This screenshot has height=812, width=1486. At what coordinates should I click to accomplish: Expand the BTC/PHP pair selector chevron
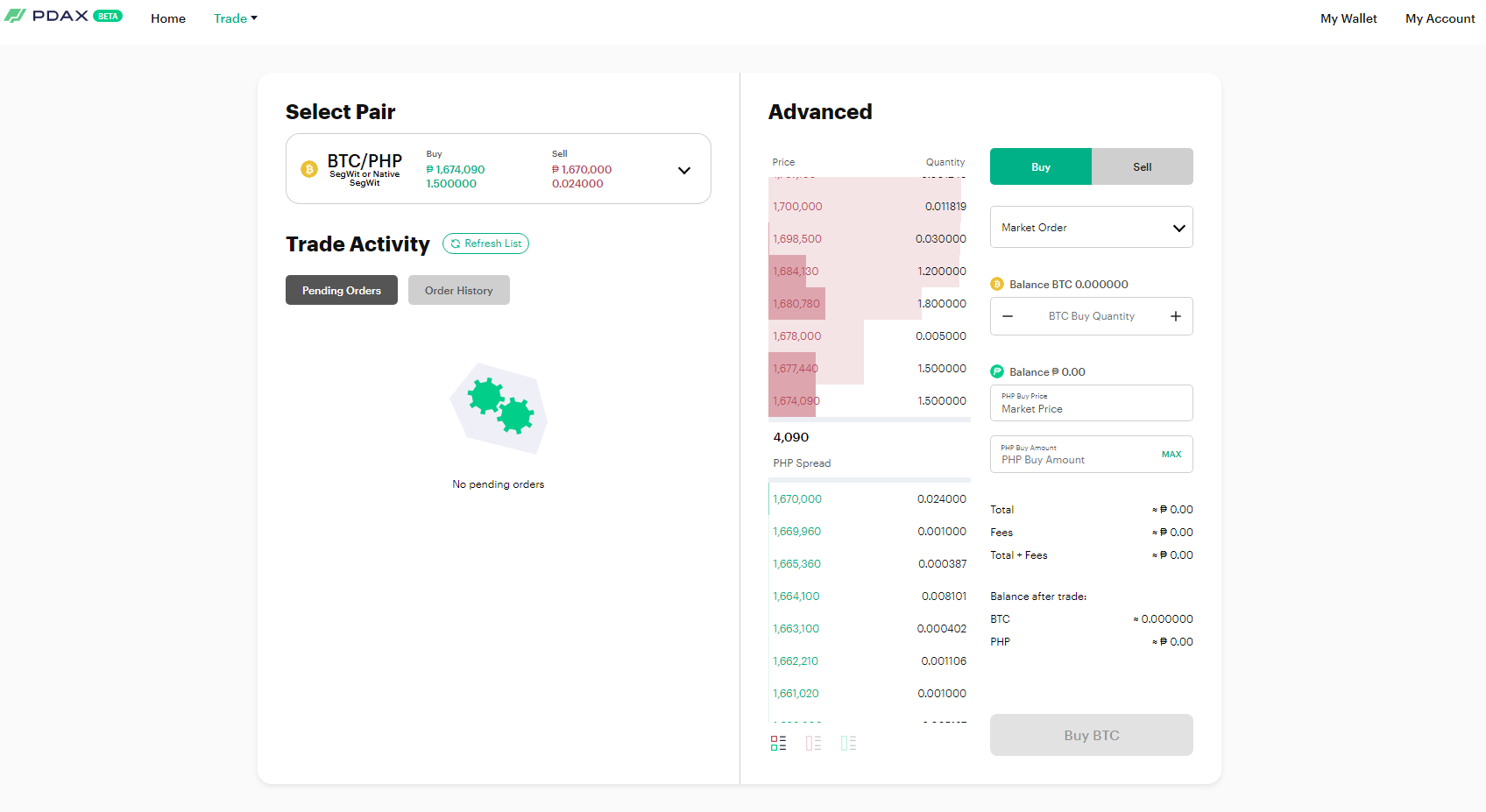pyautogui.click(x=684, y=170)
